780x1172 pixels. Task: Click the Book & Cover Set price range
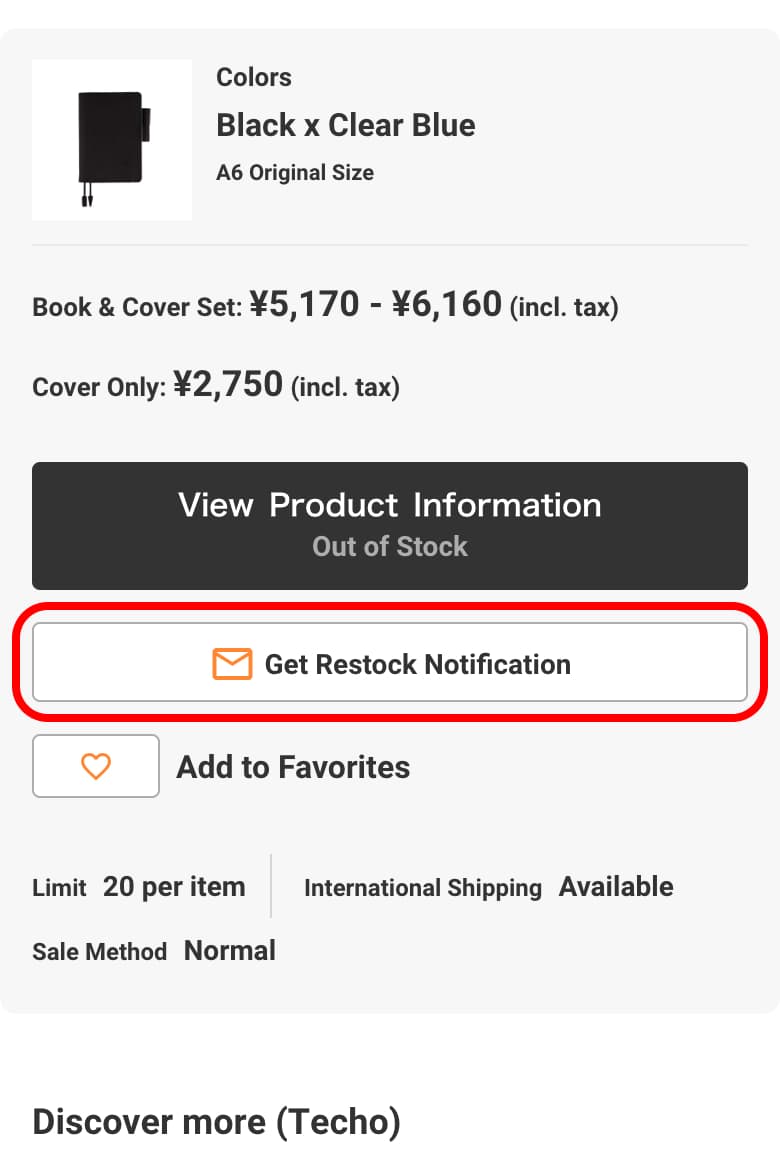(375, 304)
